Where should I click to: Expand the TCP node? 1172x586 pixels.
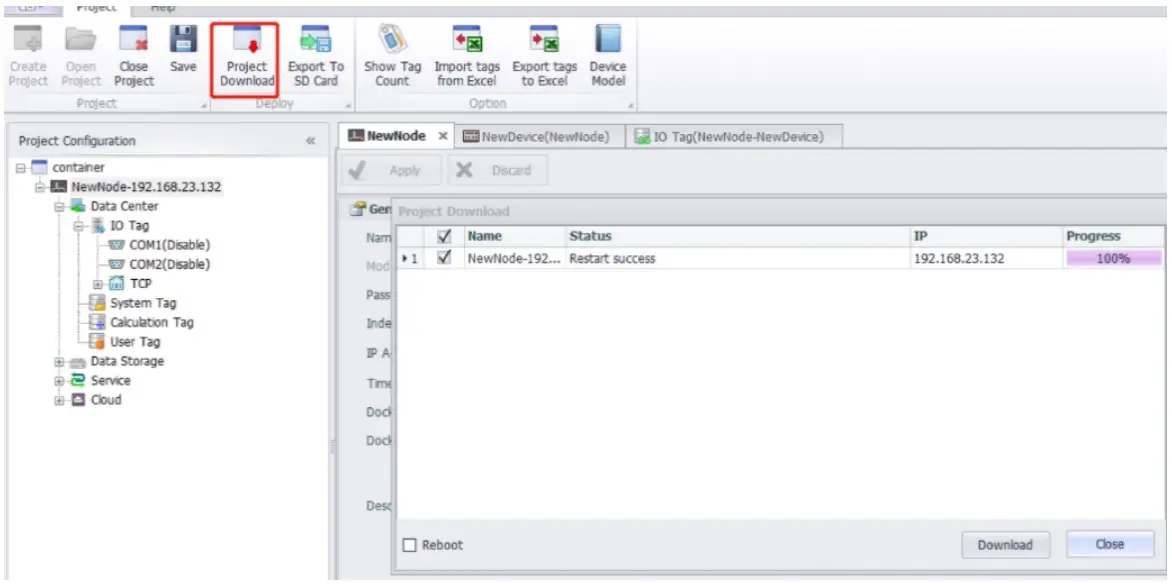(98, 284)
